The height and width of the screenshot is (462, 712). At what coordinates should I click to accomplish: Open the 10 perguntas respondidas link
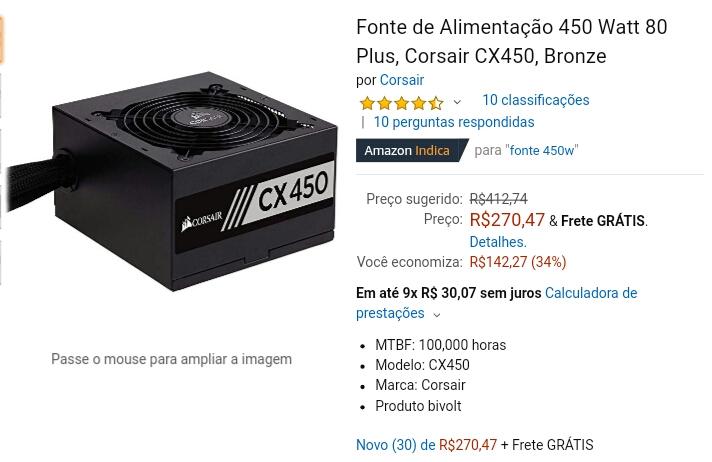coord(454,122)
